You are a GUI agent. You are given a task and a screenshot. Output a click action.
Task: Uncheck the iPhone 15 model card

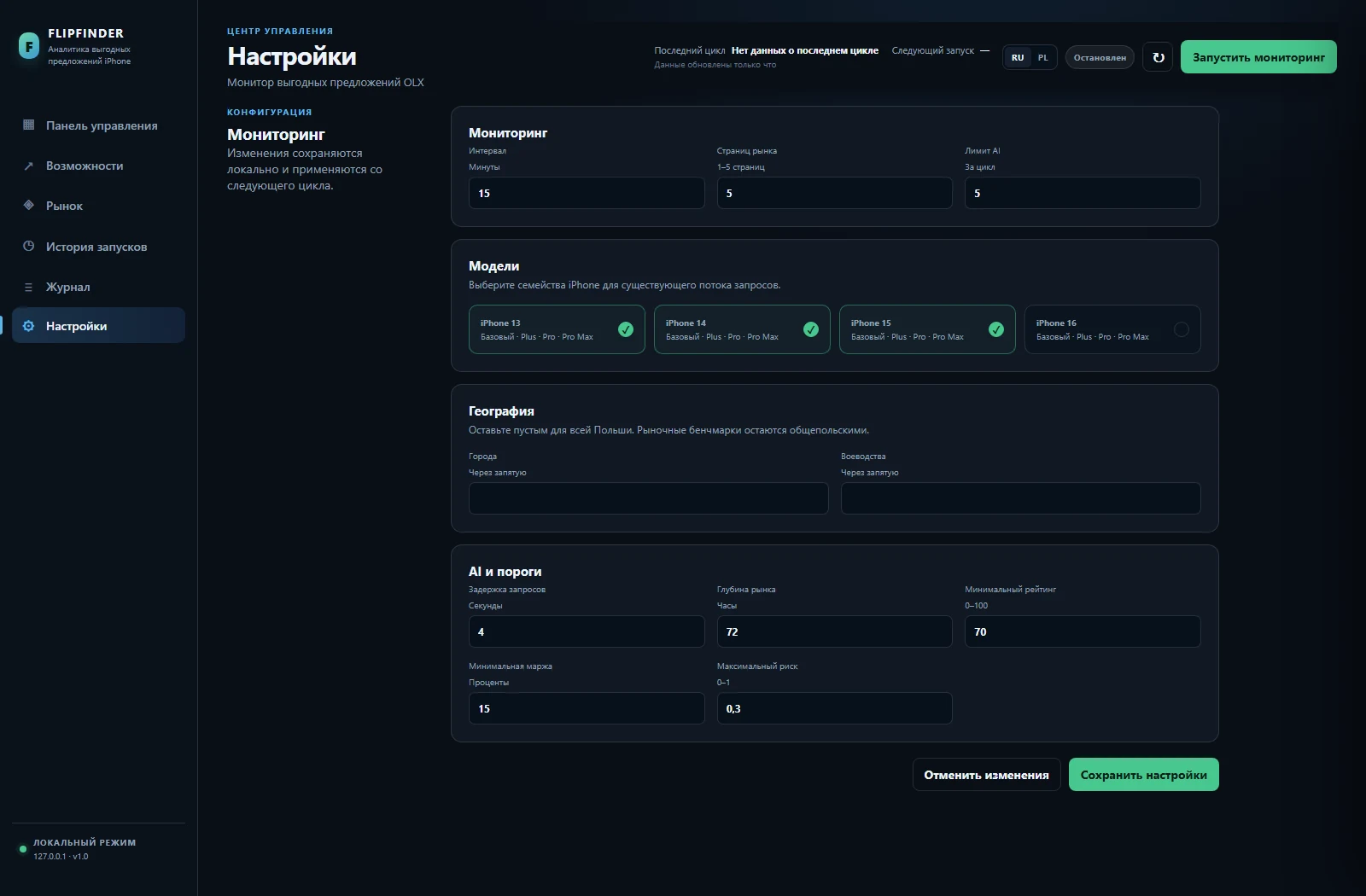click(927, 329)
